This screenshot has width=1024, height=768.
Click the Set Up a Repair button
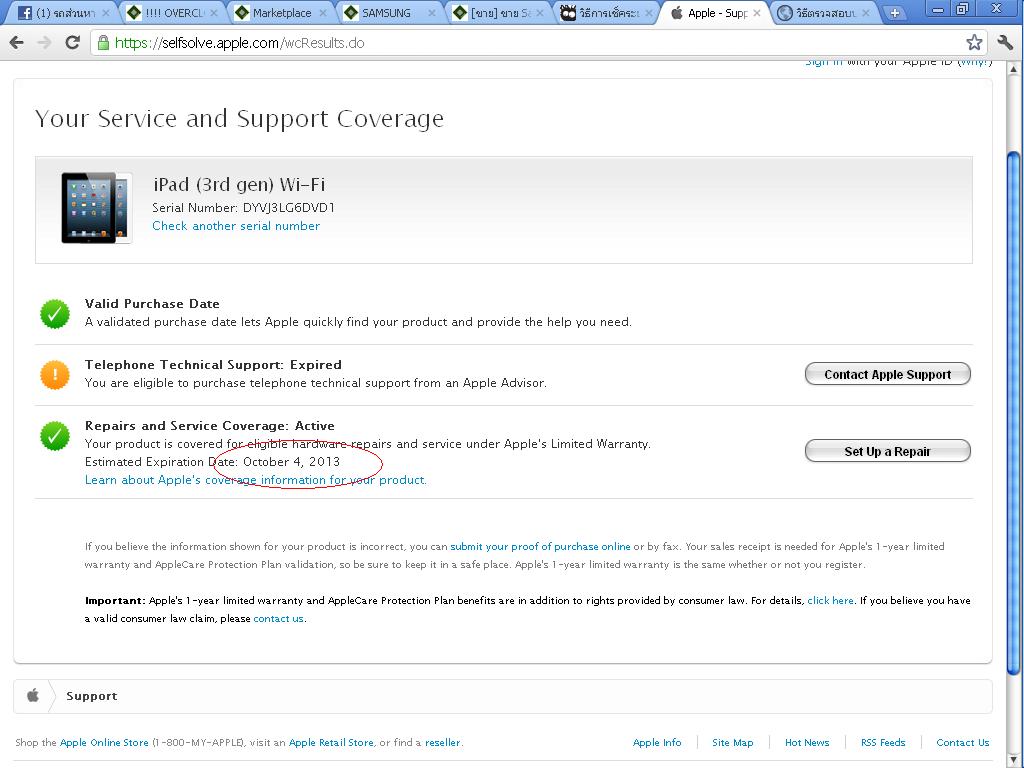[888, 451]
